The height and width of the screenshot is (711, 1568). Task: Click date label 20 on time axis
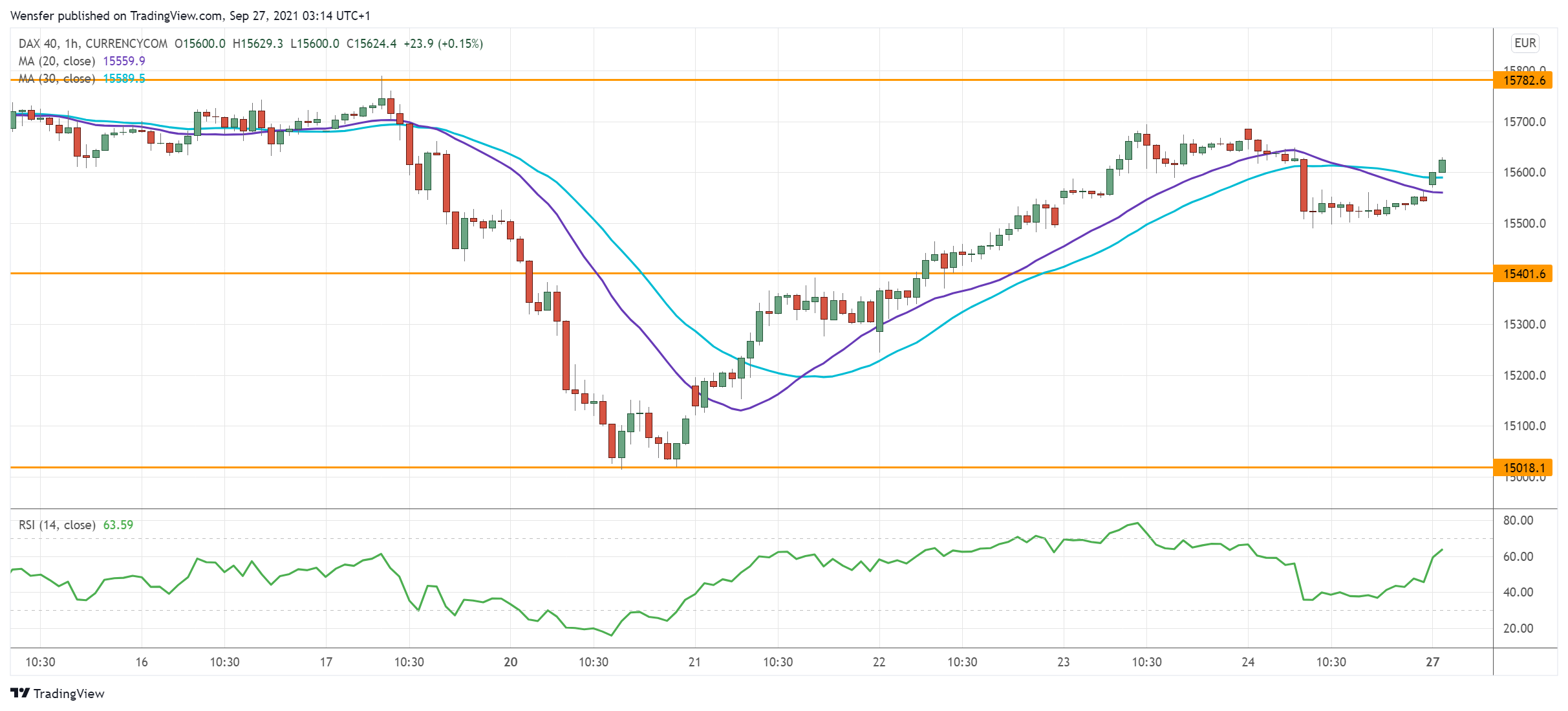510,662
